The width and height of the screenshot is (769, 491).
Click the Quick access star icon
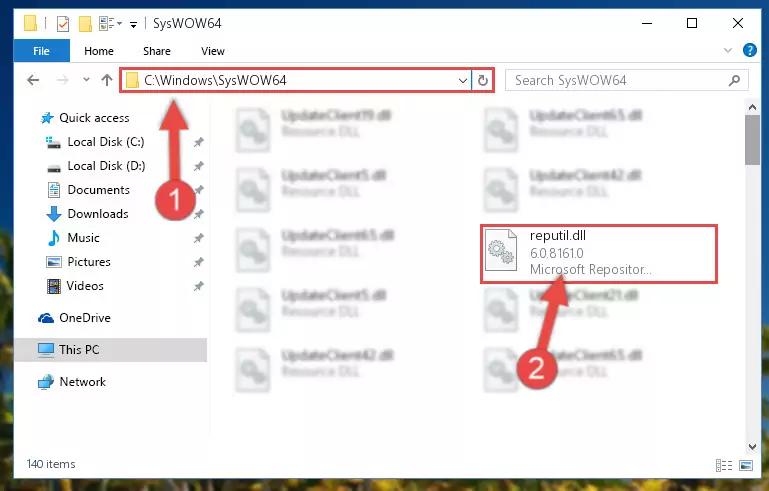47,118
